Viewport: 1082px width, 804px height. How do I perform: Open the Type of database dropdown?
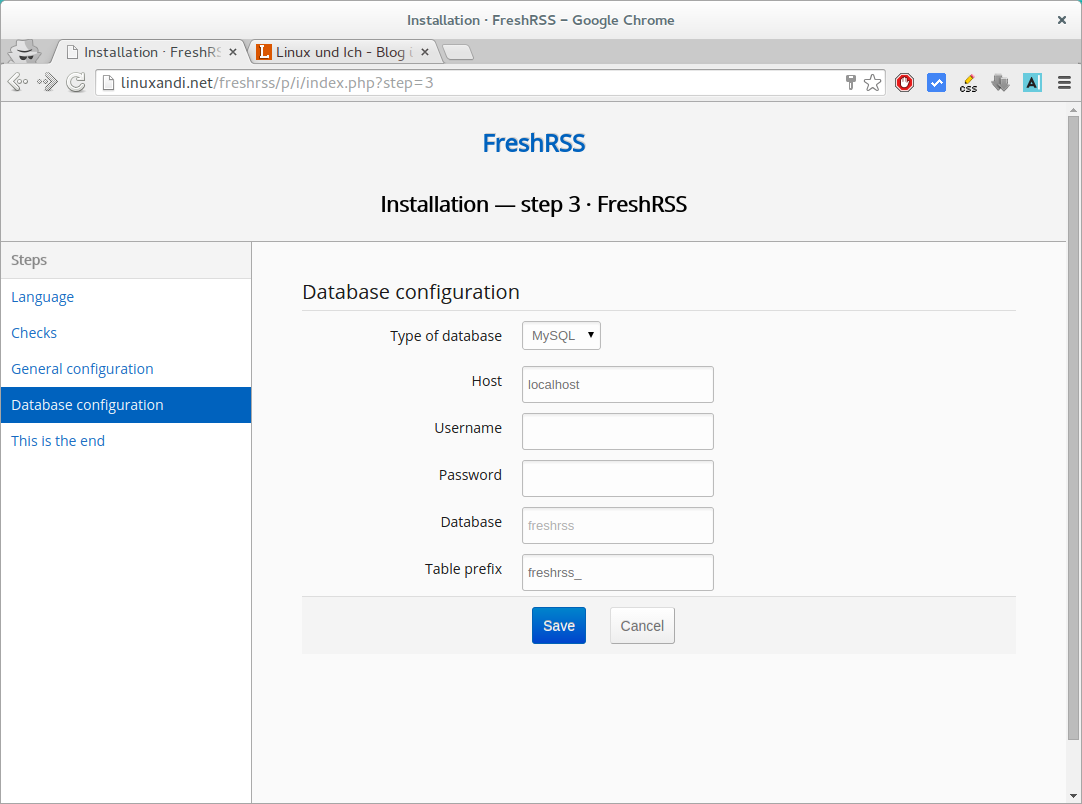pyautogui.click(x=561, y=336)
